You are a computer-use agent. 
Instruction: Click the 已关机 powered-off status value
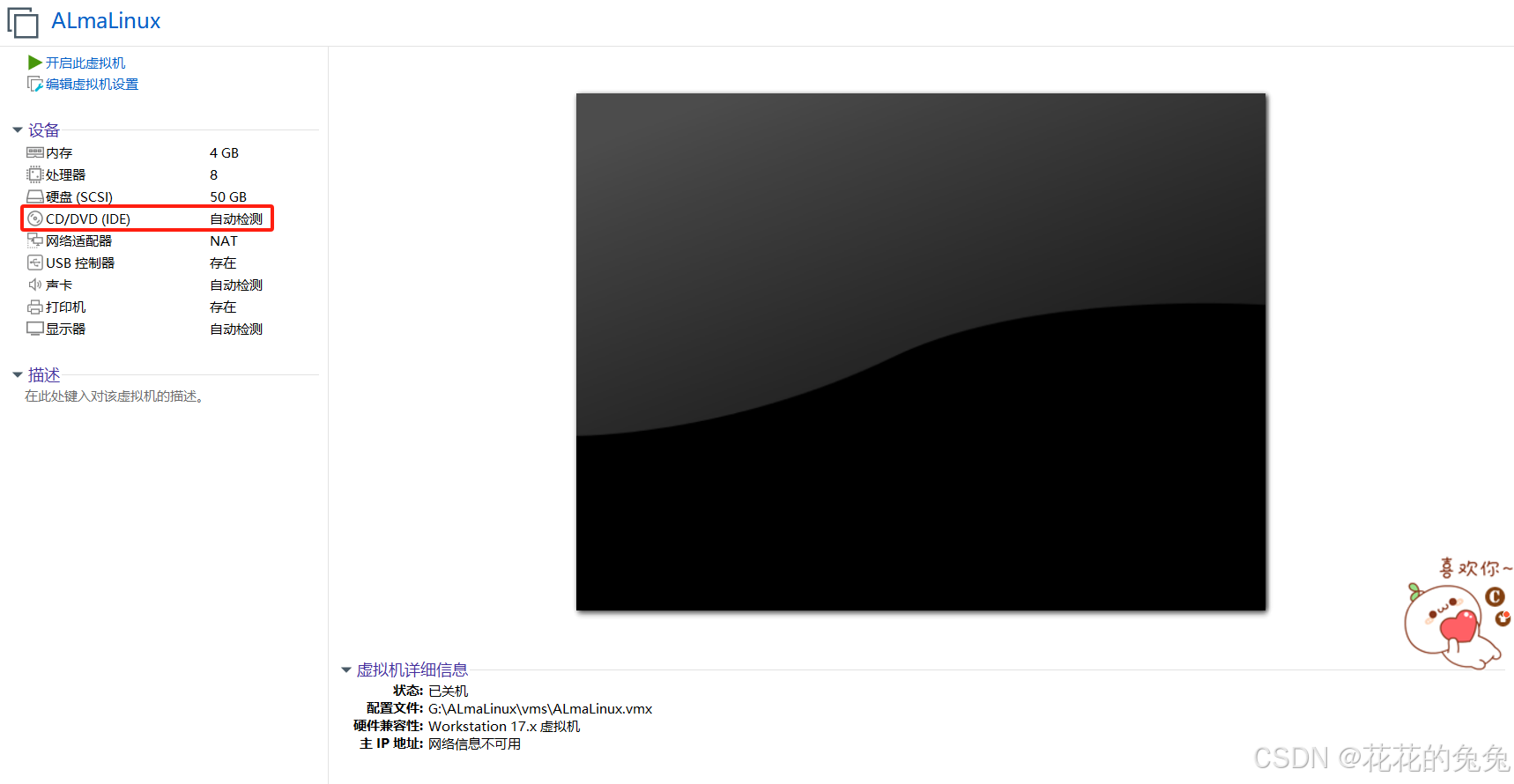coord(449,691)
